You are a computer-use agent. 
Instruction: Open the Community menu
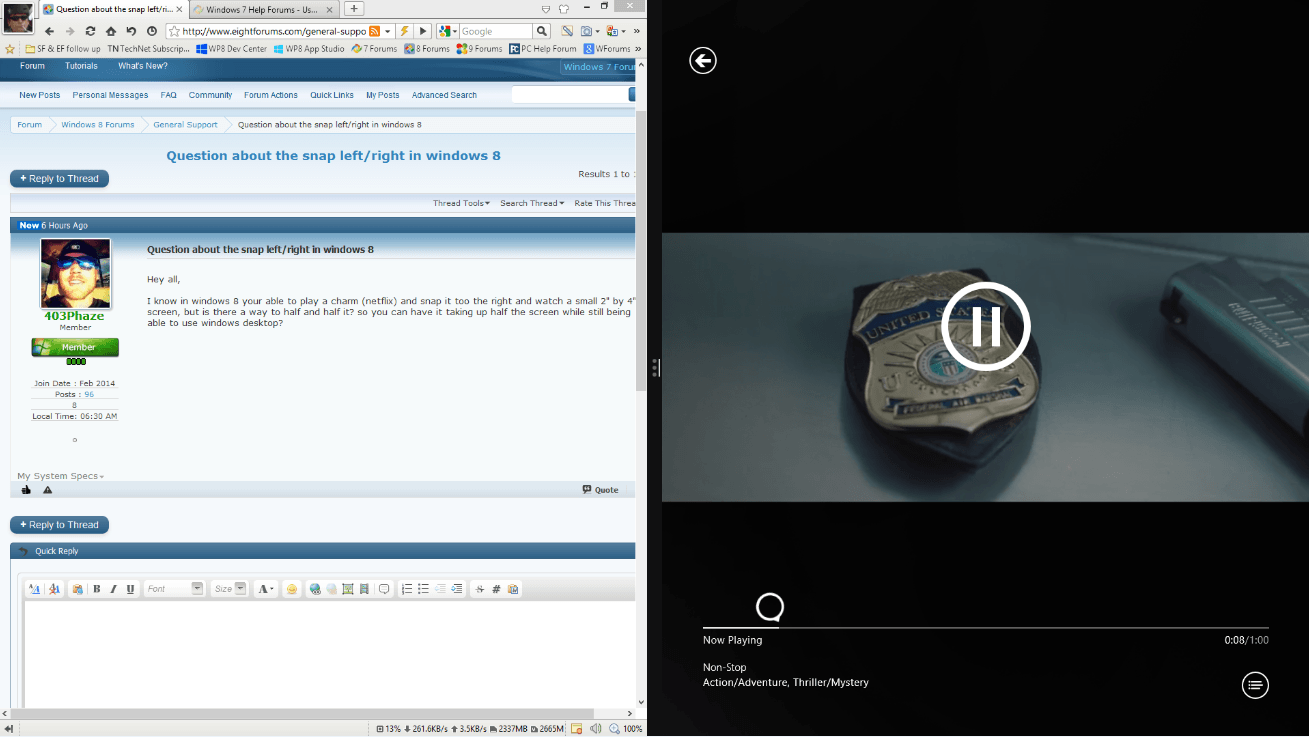coord(210,95)
